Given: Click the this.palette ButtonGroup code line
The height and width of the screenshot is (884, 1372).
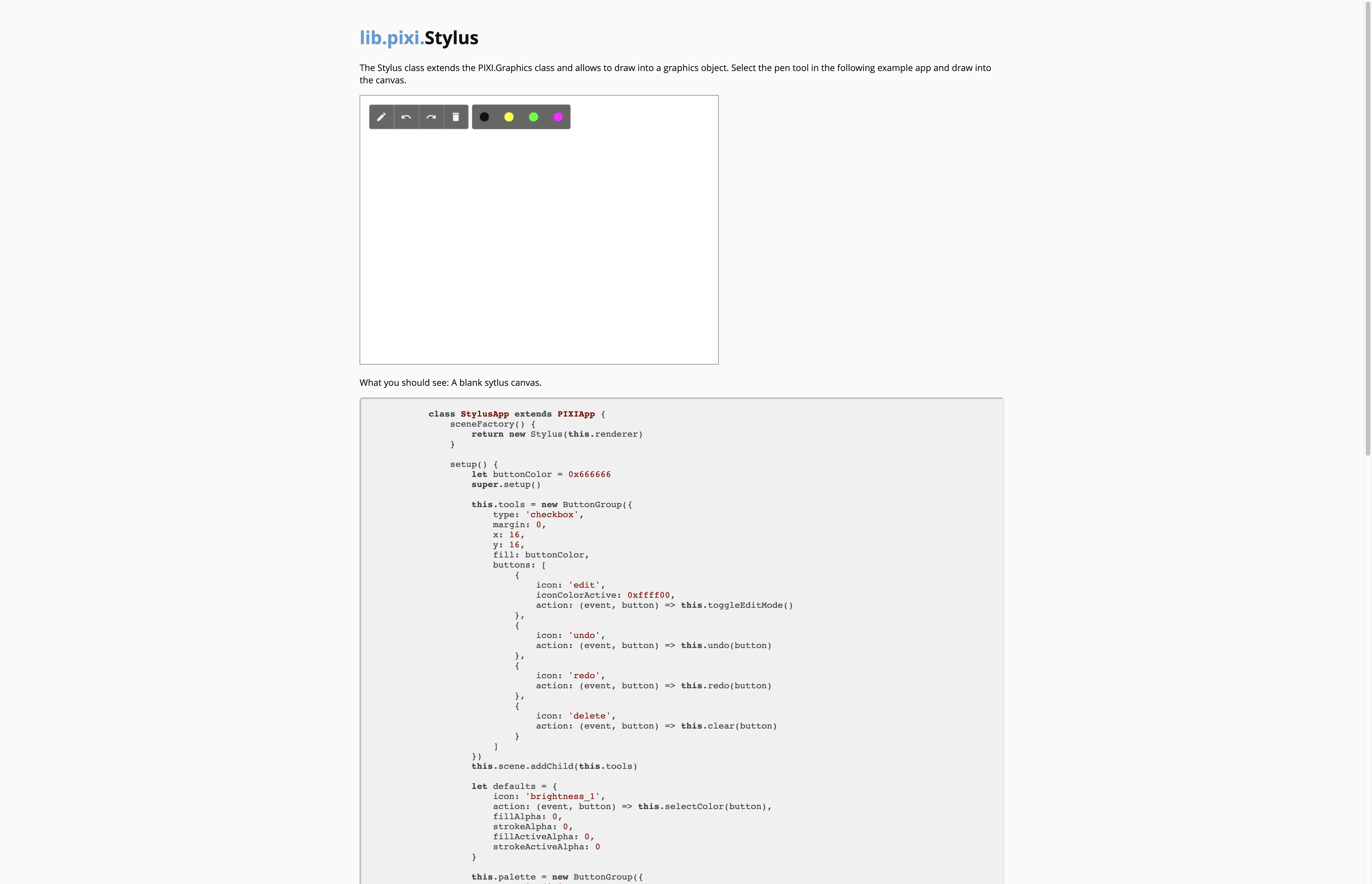Looking at the screenshot, I should [x=556, y=876].
